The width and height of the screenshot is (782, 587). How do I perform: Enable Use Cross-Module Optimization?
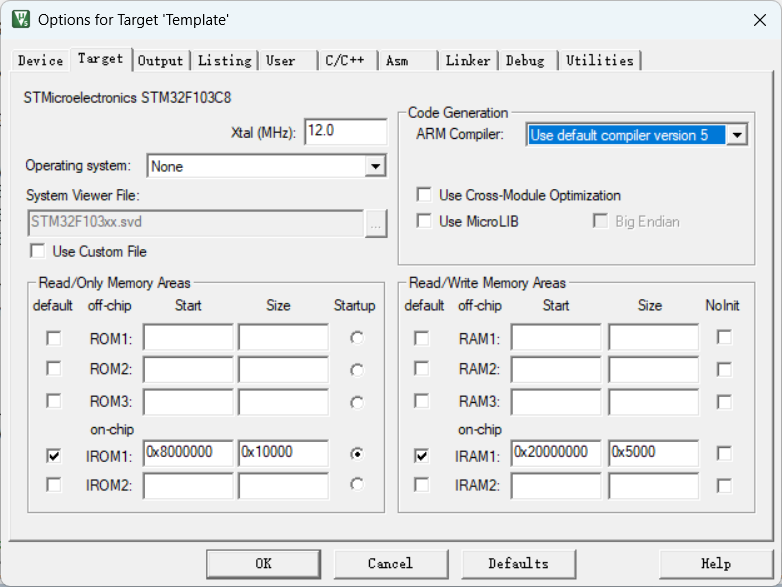tap(424, 195)
